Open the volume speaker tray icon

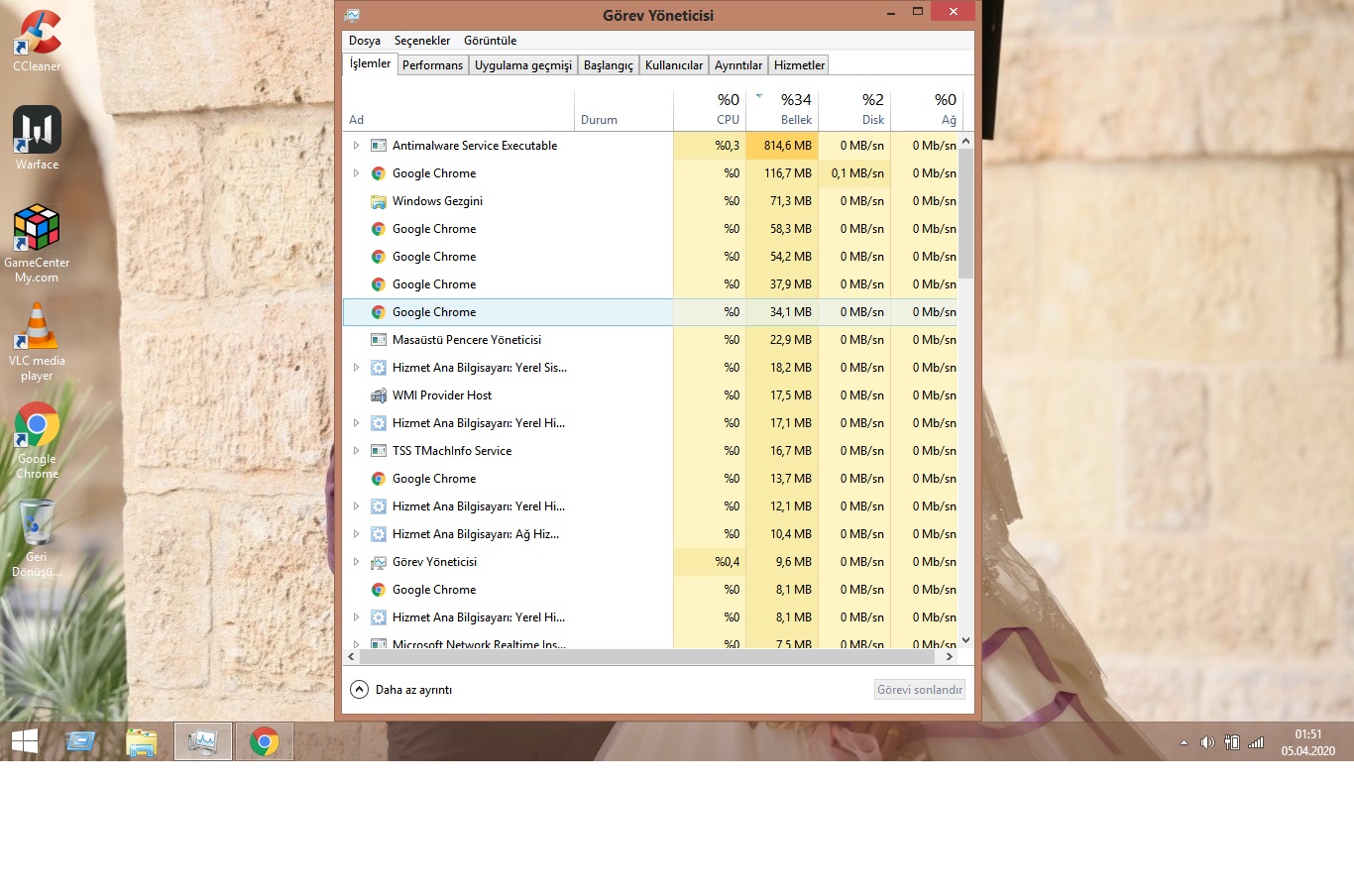[x=1207, y=742]
